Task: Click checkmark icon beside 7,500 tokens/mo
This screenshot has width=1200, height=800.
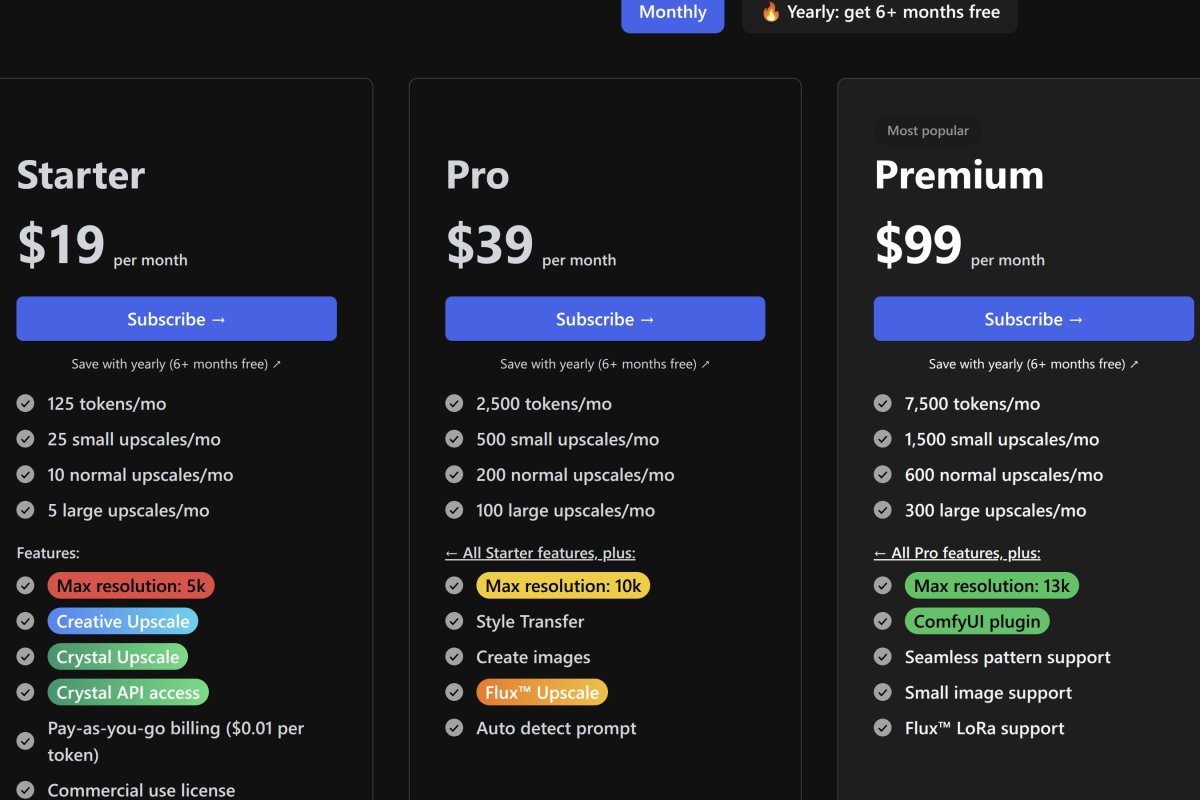Action: (883, 404)
